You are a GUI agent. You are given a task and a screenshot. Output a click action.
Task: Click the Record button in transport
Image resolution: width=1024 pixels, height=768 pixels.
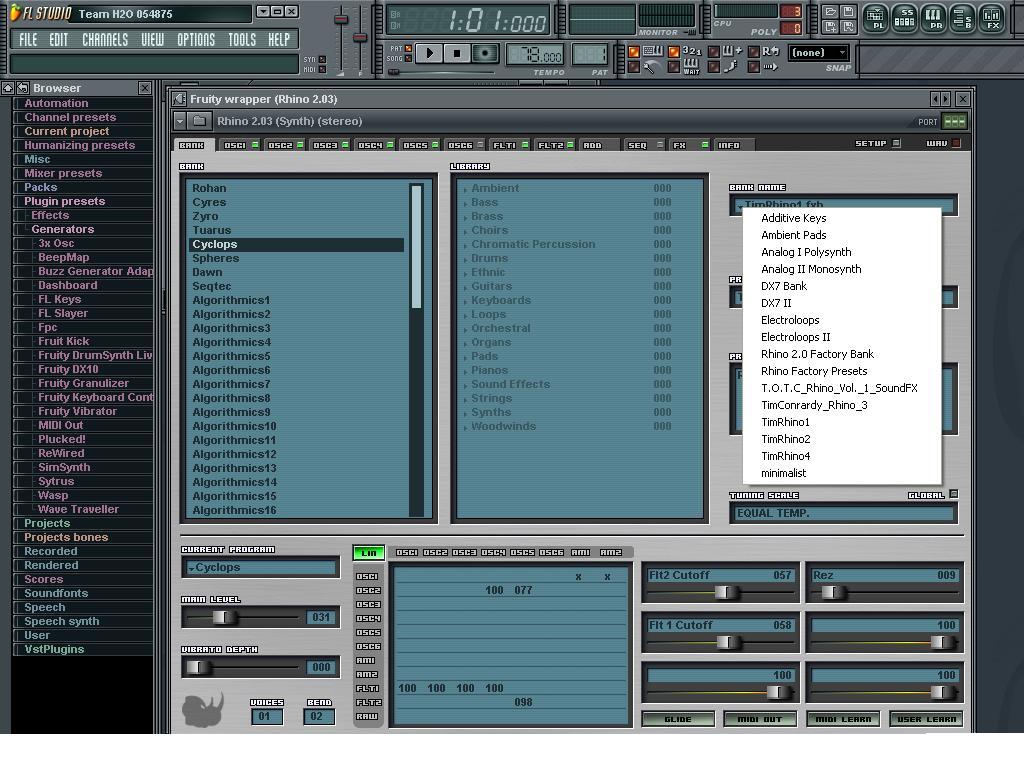pos(486,53)
